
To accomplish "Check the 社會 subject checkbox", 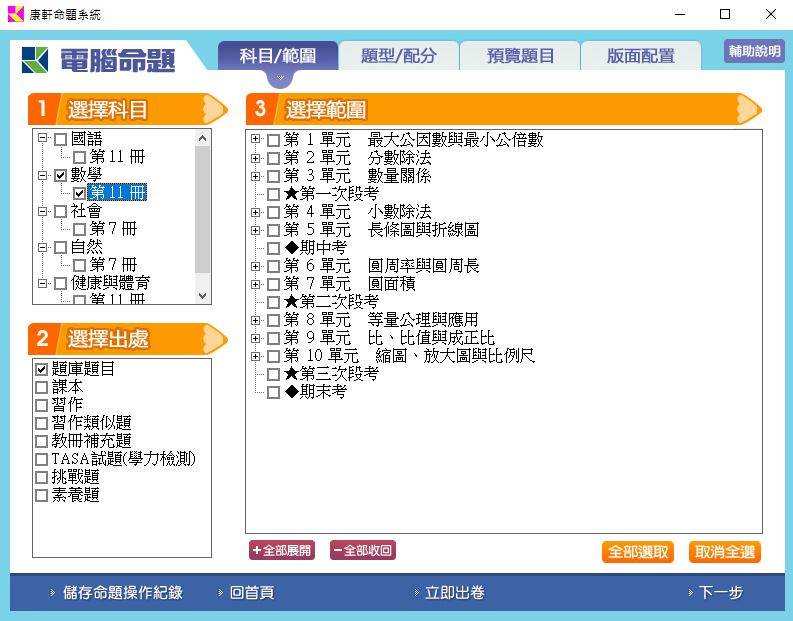I will tap(60, 211).
